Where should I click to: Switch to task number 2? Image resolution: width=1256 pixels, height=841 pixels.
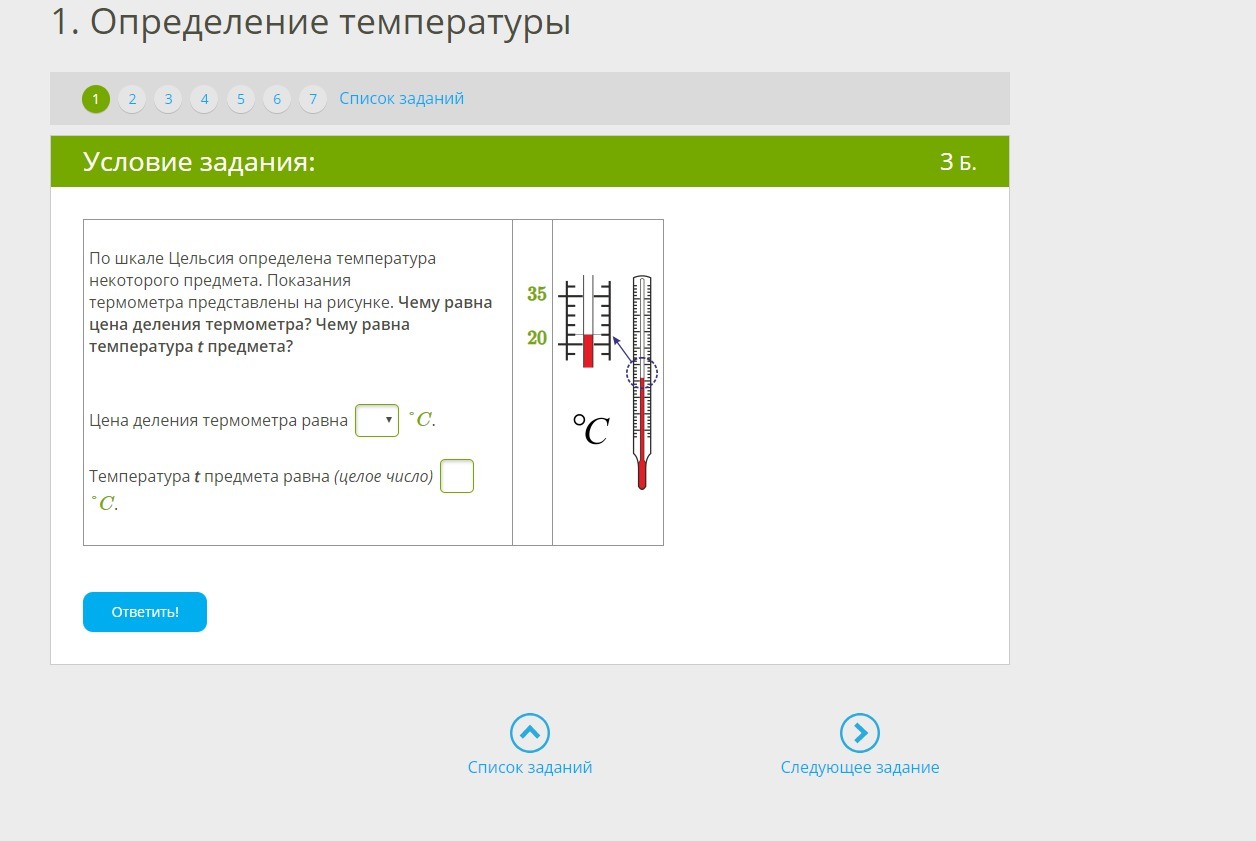(x=132, y=99)
